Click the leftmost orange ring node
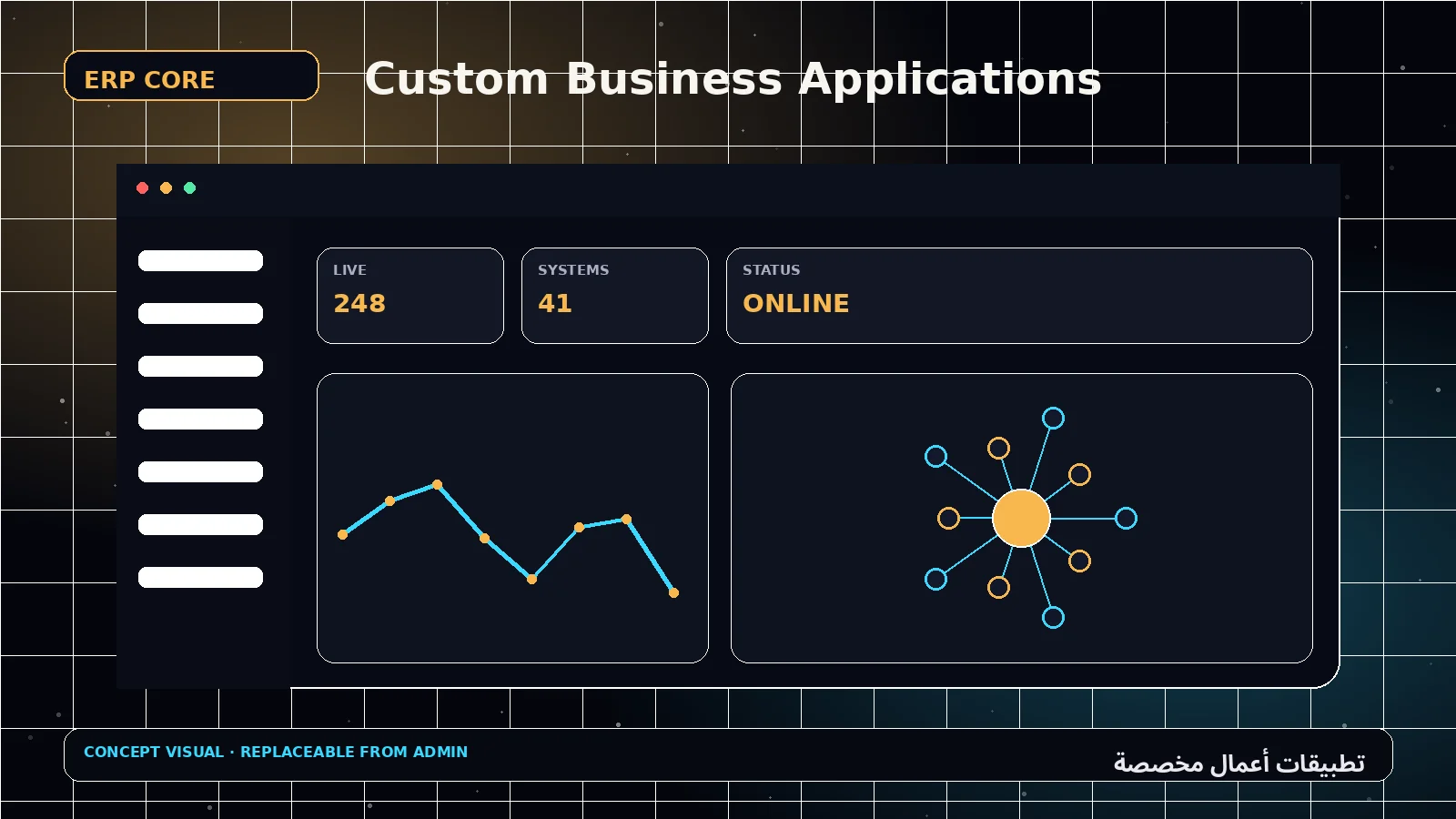The width and height of the screenshot is (1456, 819). pyautogui.click(x=948, y=518)
